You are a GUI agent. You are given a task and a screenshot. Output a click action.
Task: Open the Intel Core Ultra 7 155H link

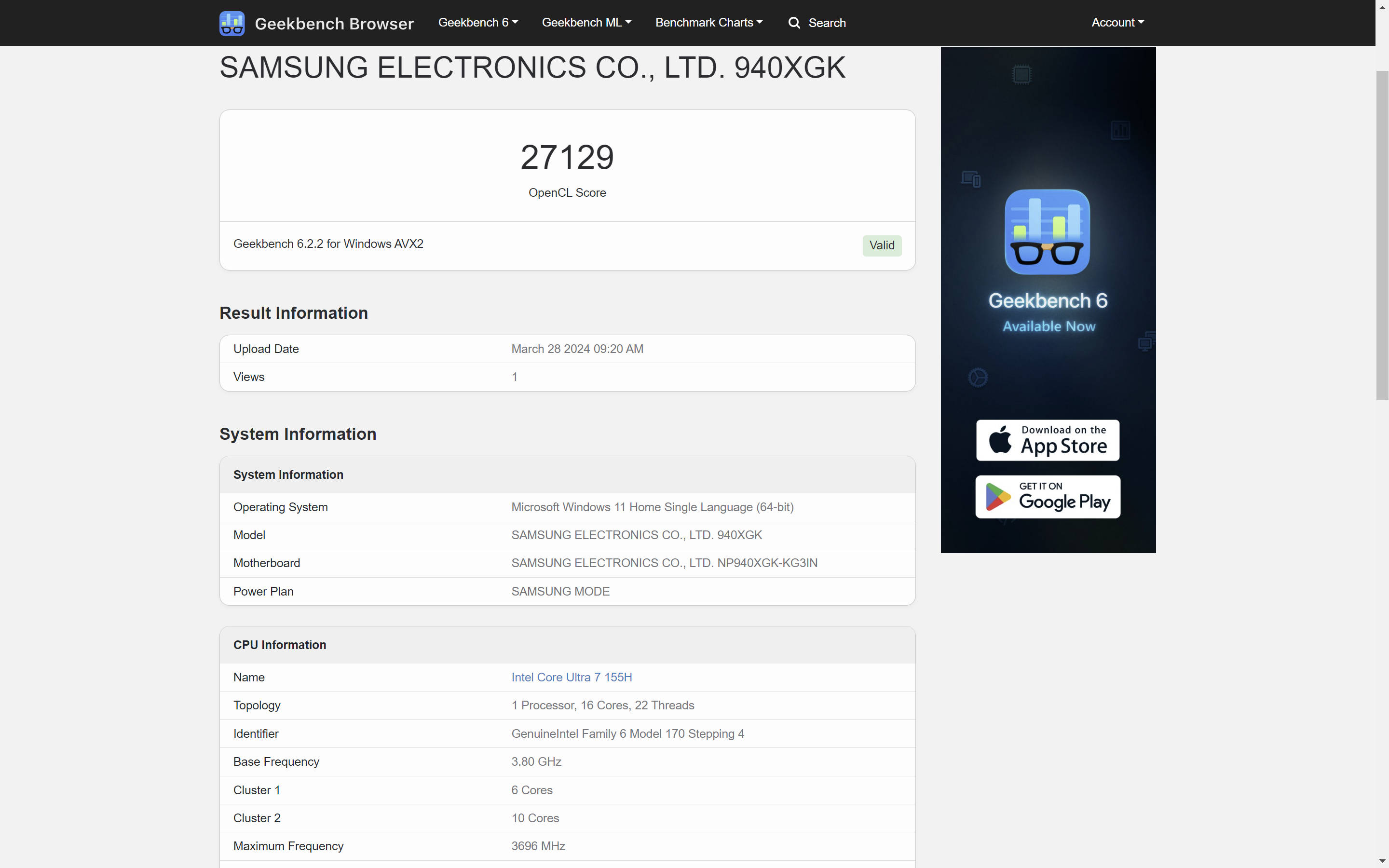[x=572, y=678]
